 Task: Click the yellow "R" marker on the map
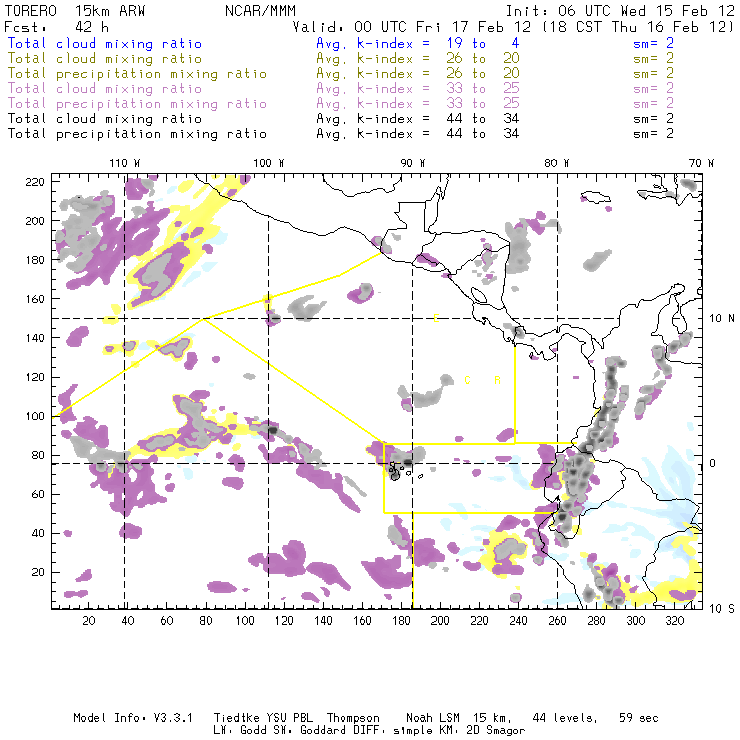pos(497,380)
